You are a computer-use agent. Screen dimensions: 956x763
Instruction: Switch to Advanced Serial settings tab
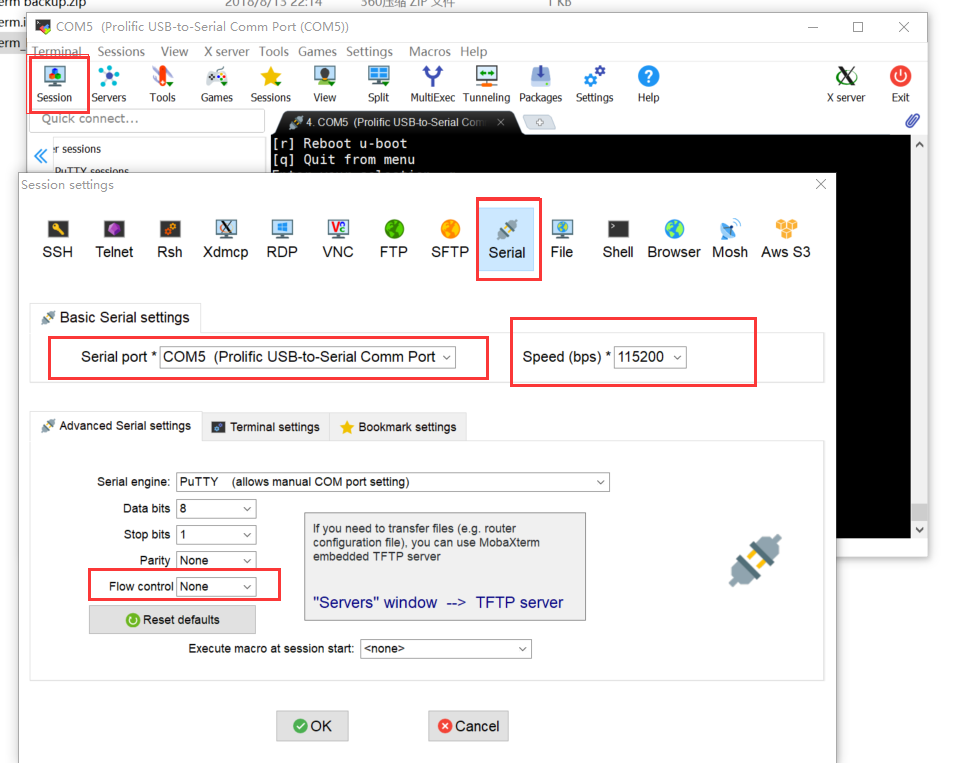click(x=116, y=426)
